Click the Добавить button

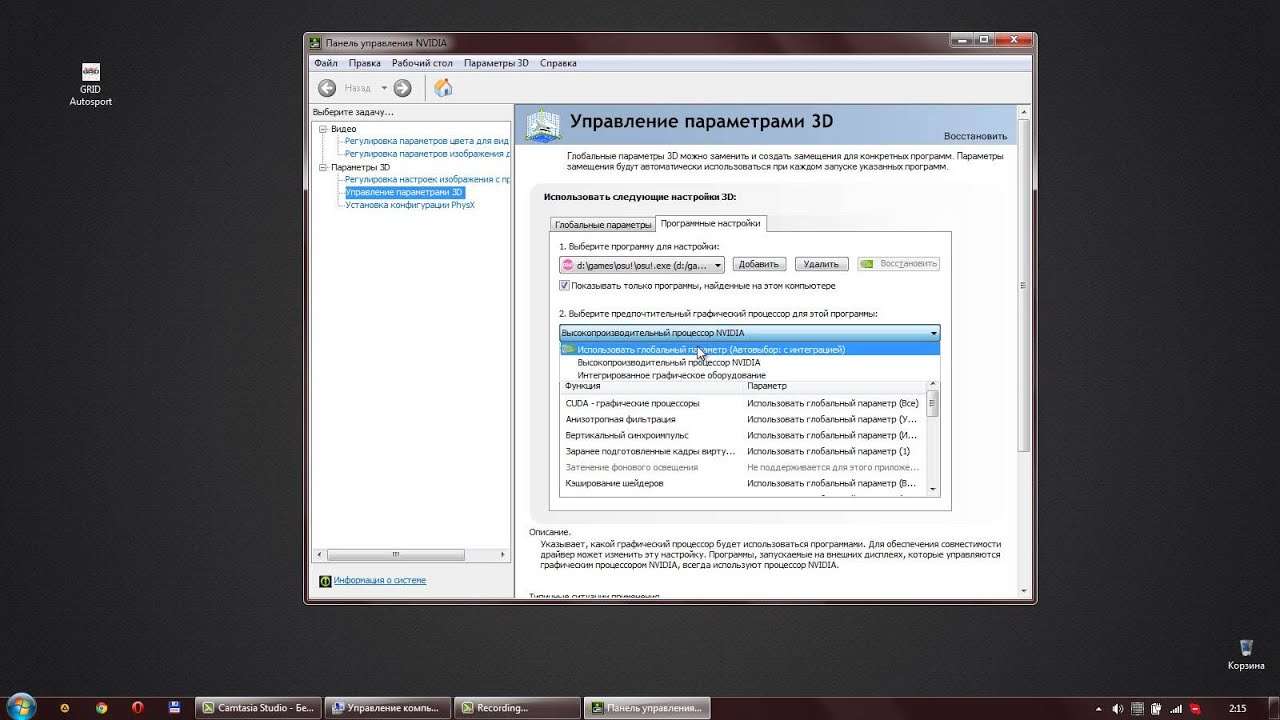click(x=758, y=264)
